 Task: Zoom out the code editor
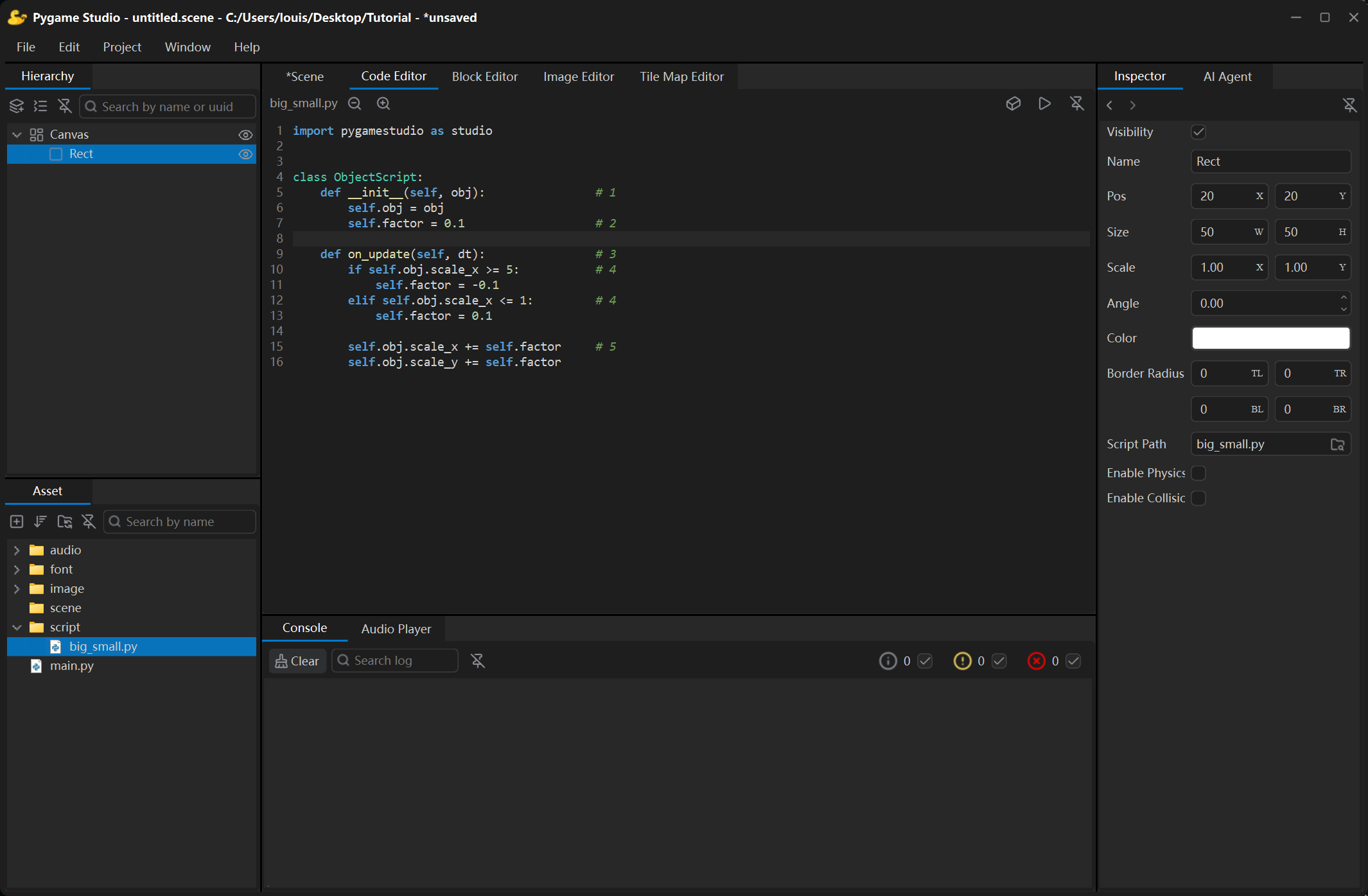click(x=355, y=103)
